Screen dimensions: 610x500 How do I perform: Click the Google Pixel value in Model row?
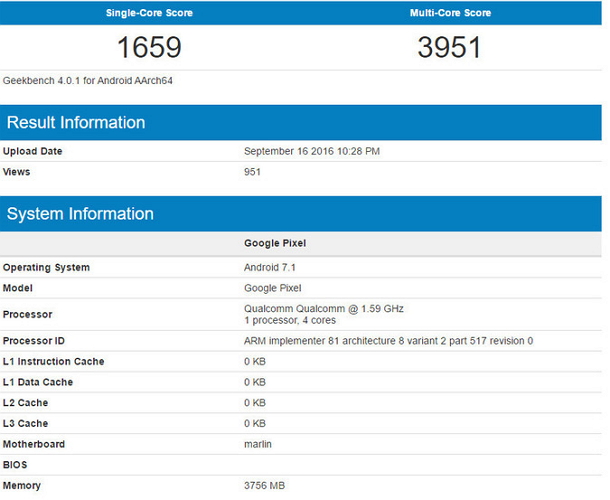[275, 287]
